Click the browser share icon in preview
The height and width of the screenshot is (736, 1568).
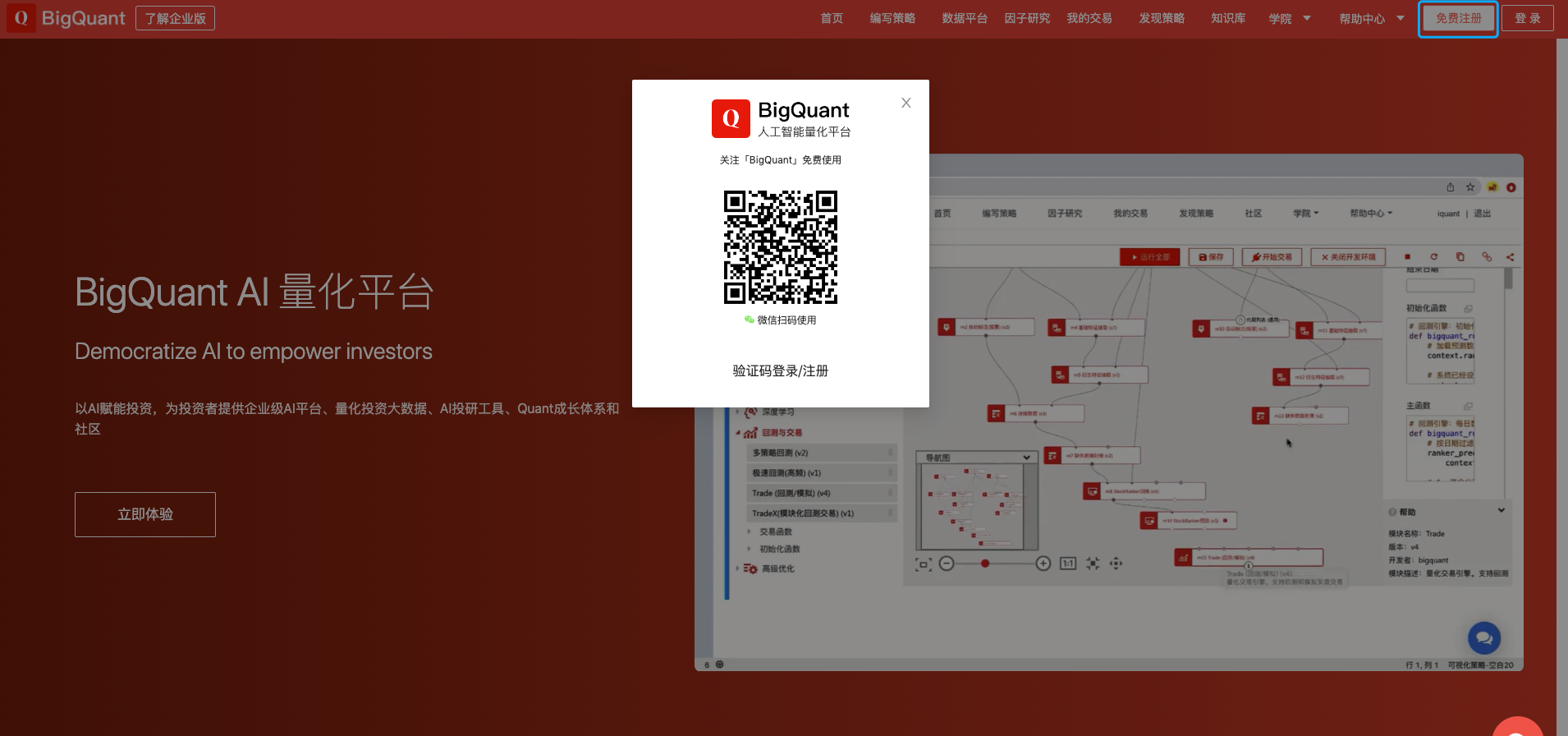(1451, 187)
